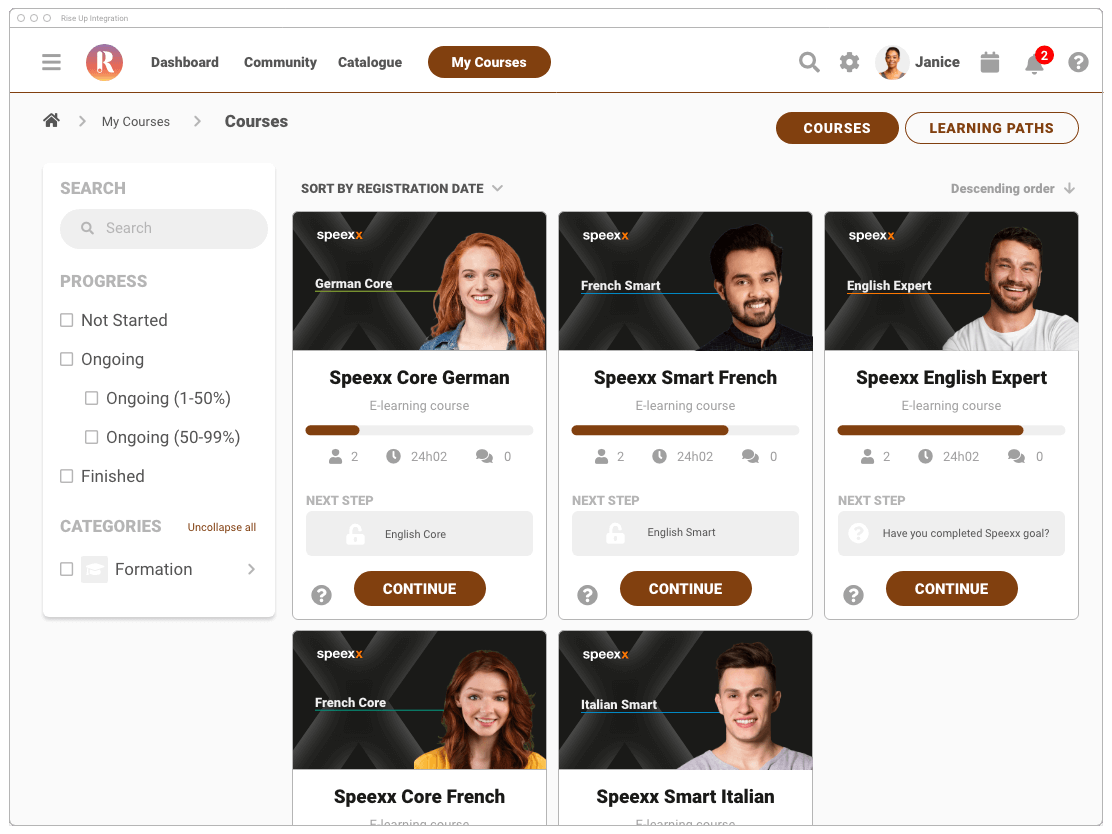Continue the Speexx Core German course
This screenshot has height=834, width=1112.
tap(420, 589)
